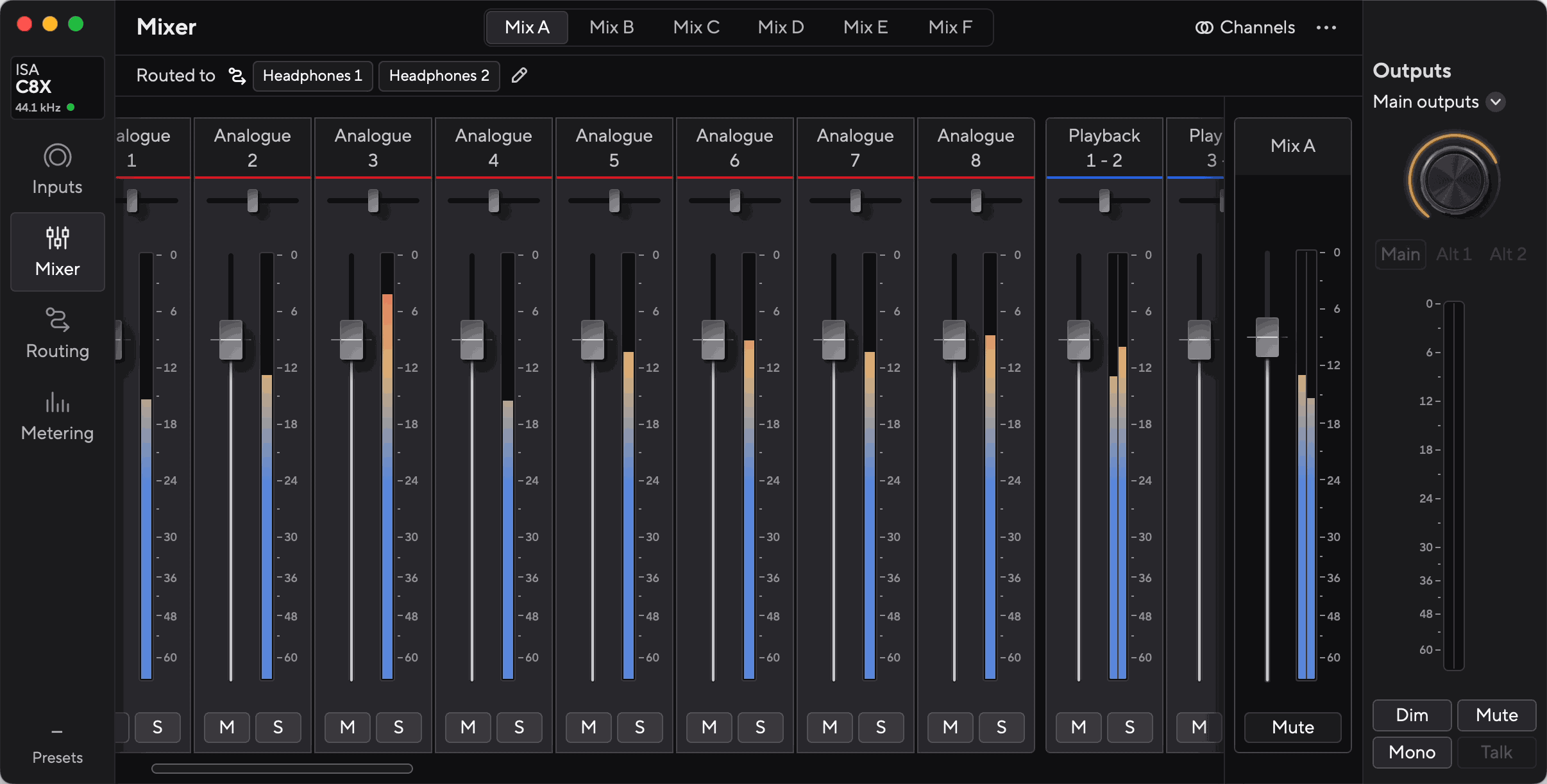Viewport: 1547px width, 784px height.
Task: Toggle Dim on the outputs
Action: click(1412, 715)
